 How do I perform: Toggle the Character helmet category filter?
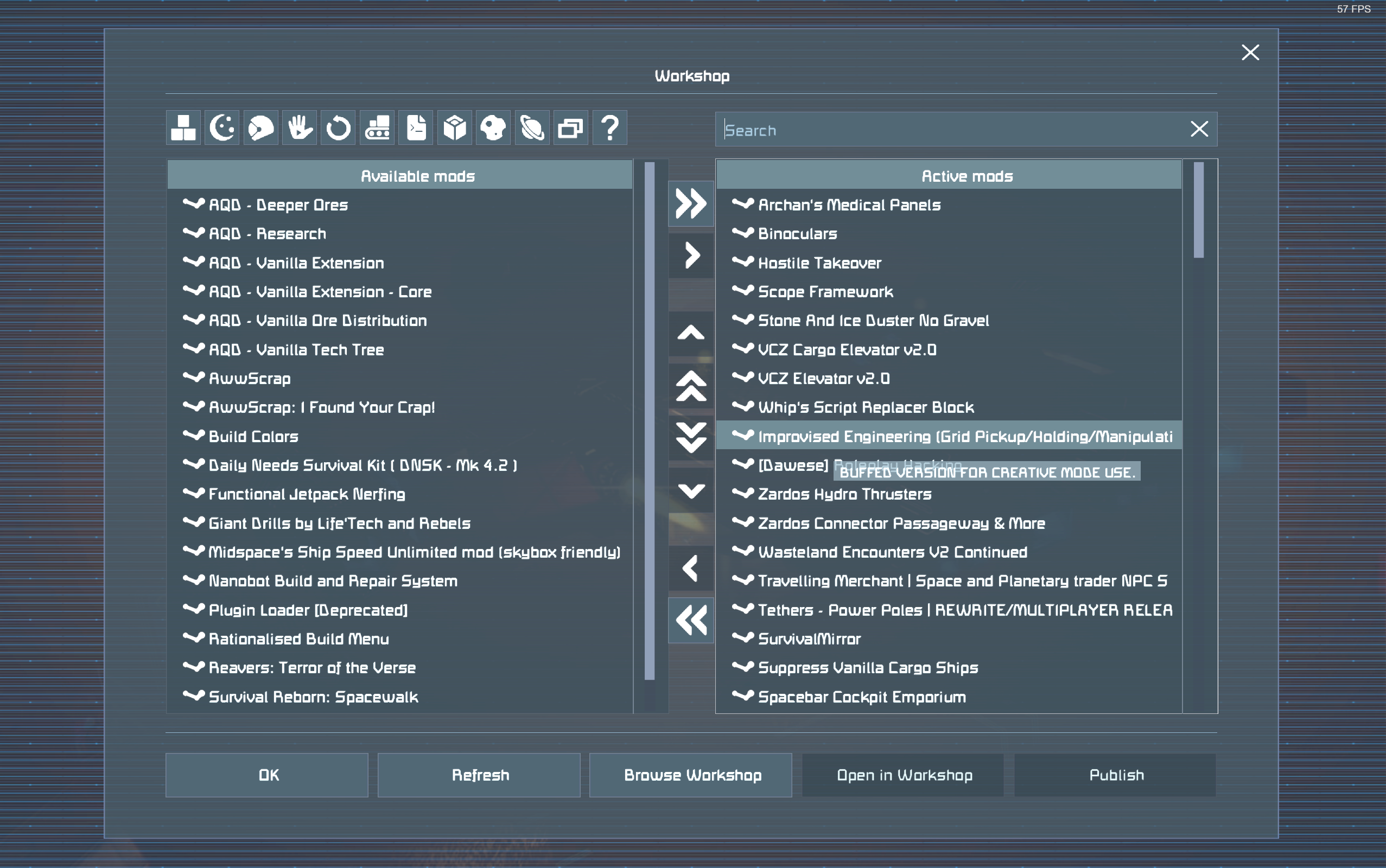click(260, 127)
